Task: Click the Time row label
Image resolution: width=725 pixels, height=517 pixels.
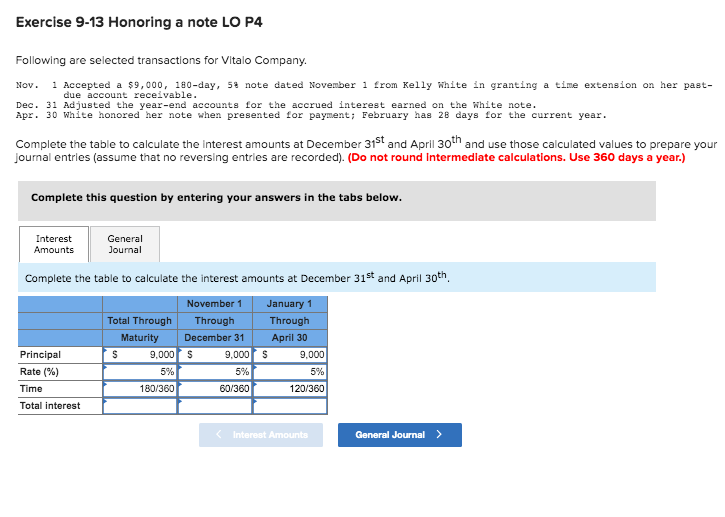Action: 31,389
